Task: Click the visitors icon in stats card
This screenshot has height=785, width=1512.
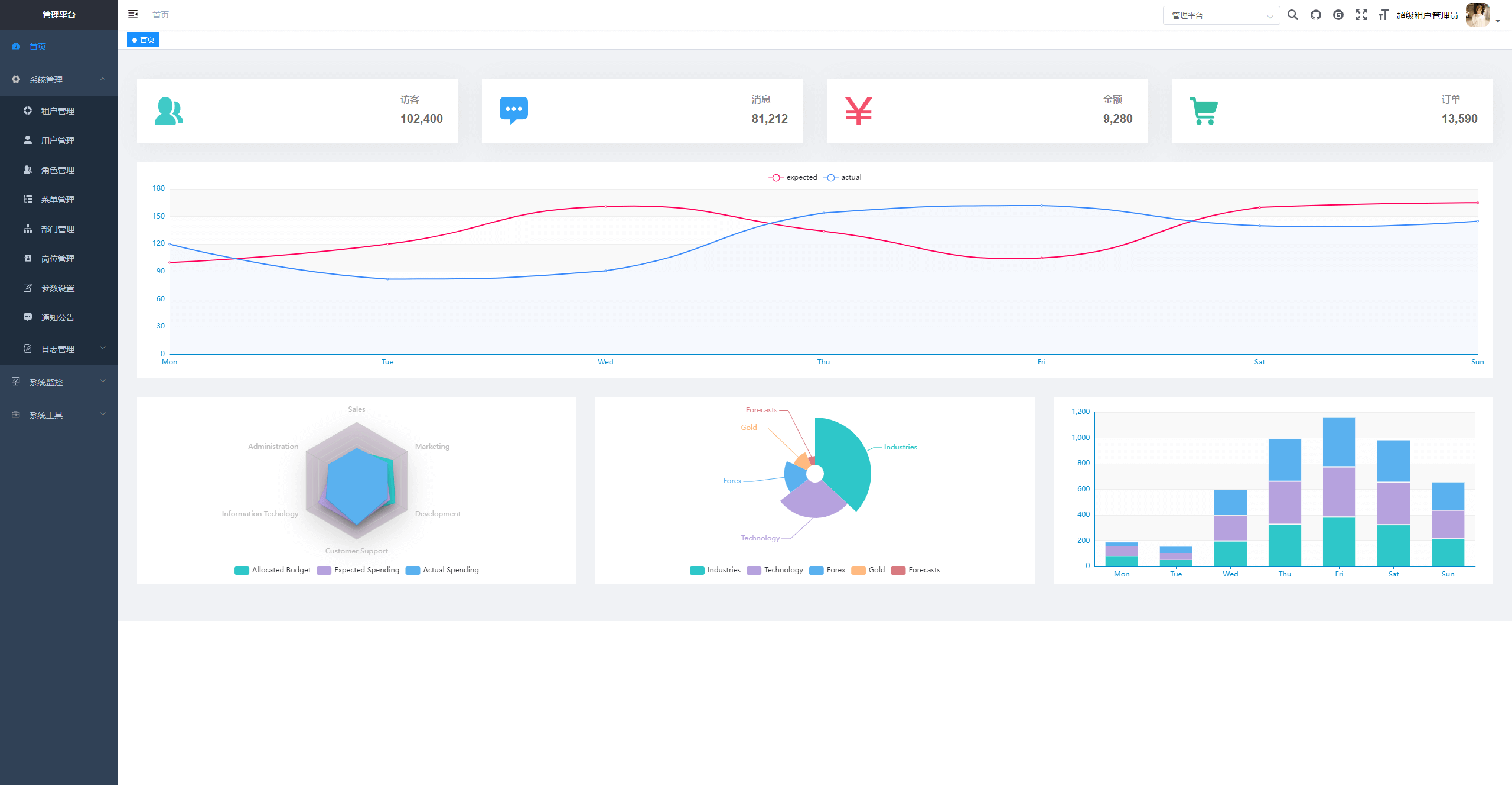Action: coord(170,109)
